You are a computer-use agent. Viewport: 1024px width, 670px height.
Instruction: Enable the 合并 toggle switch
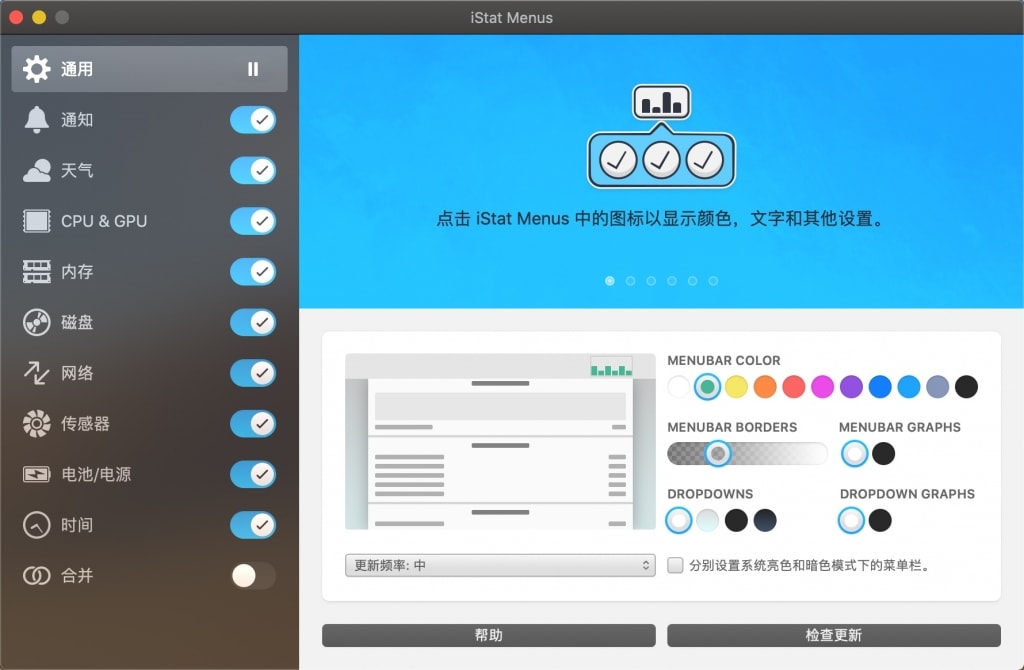click(x=252, y=576)
